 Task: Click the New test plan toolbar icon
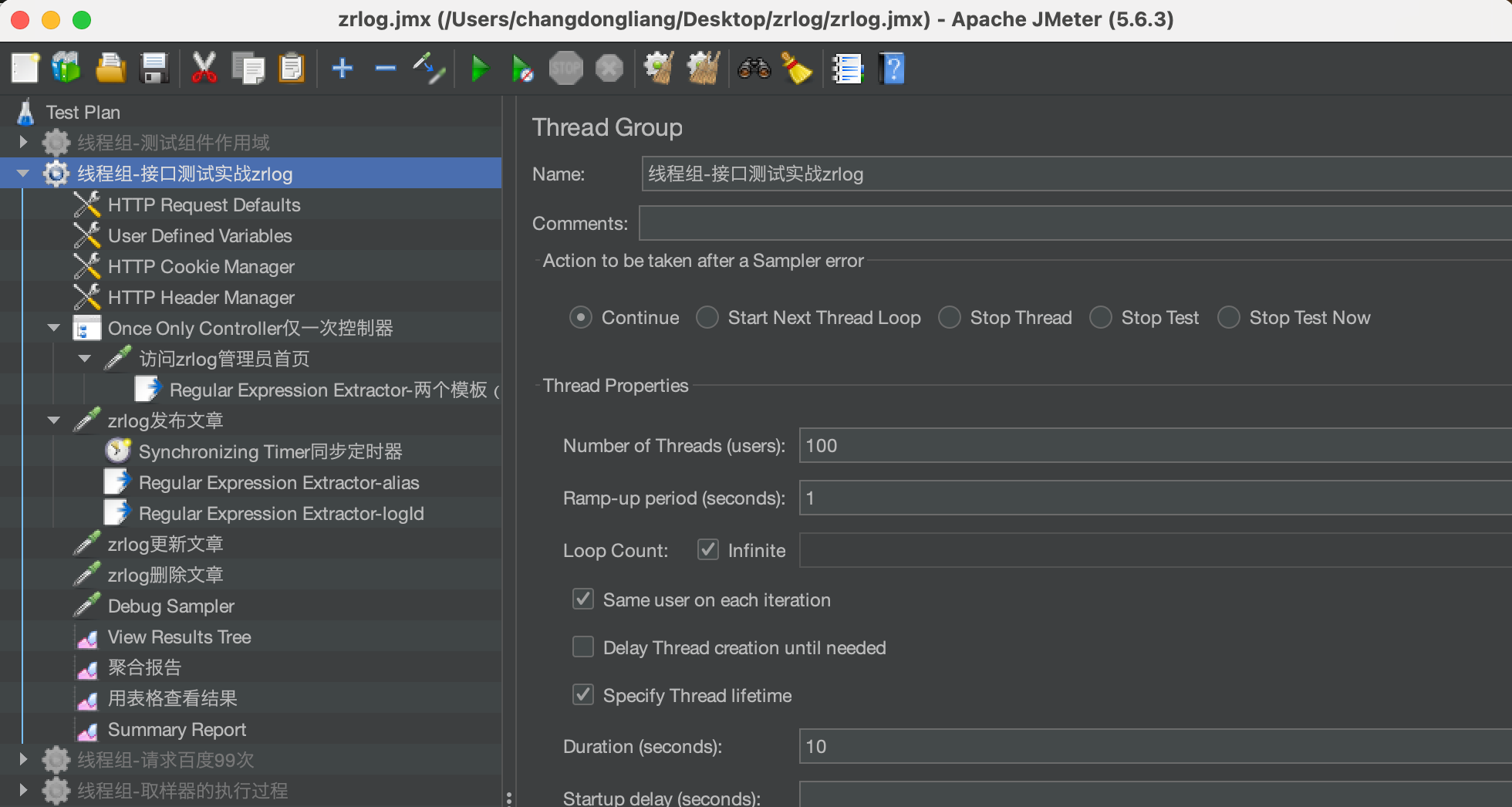point(25,69)
